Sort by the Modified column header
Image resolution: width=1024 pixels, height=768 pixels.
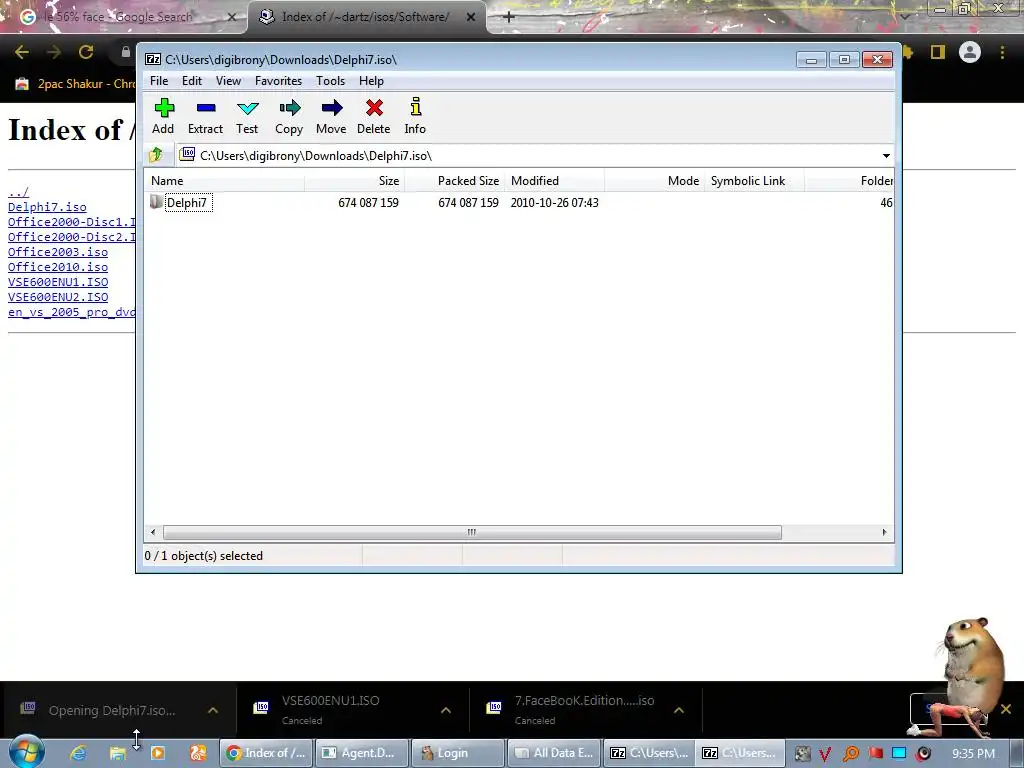(x=555, y=181)
